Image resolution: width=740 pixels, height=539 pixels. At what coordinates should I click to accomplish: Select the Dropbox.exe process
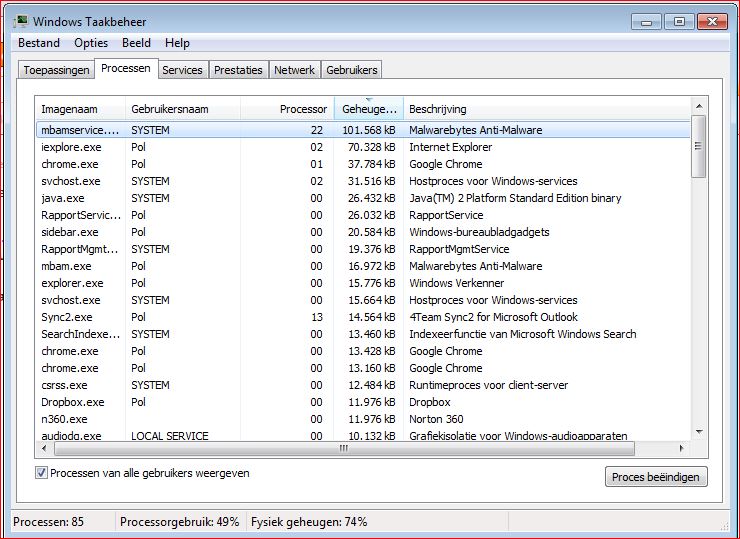click(x=363, y=402)
